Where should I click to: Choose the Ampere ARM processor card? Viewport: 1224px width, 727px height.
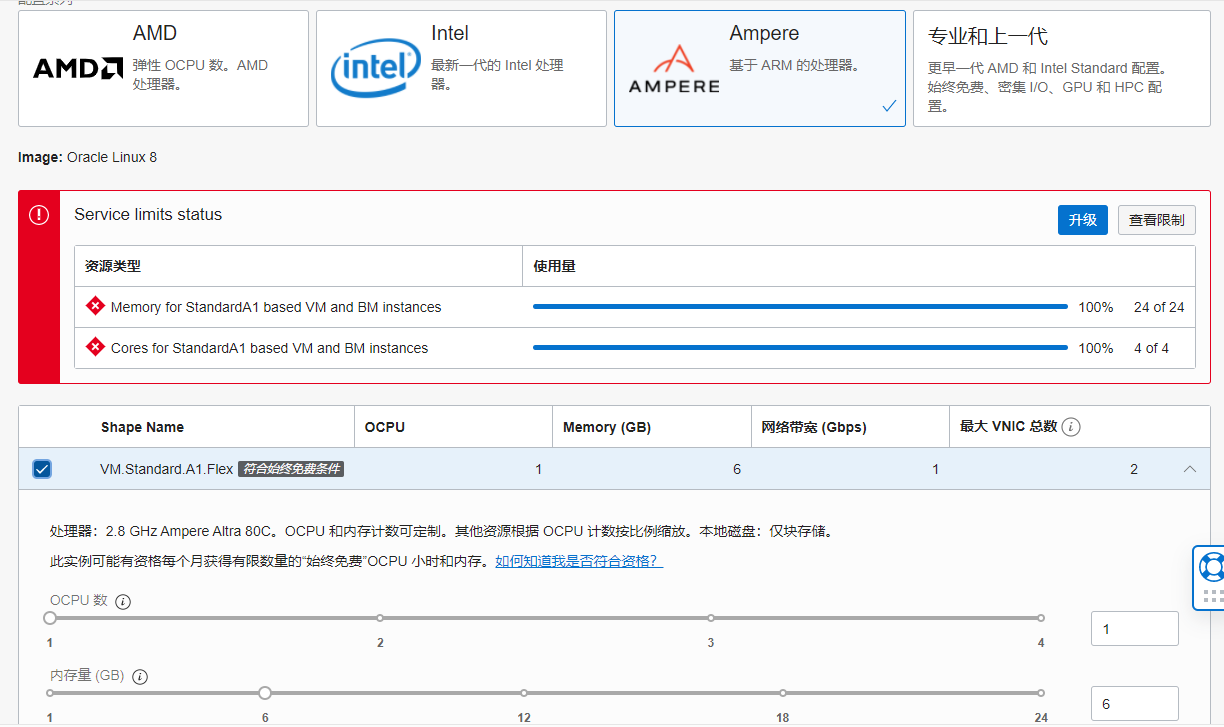(760, 69)
